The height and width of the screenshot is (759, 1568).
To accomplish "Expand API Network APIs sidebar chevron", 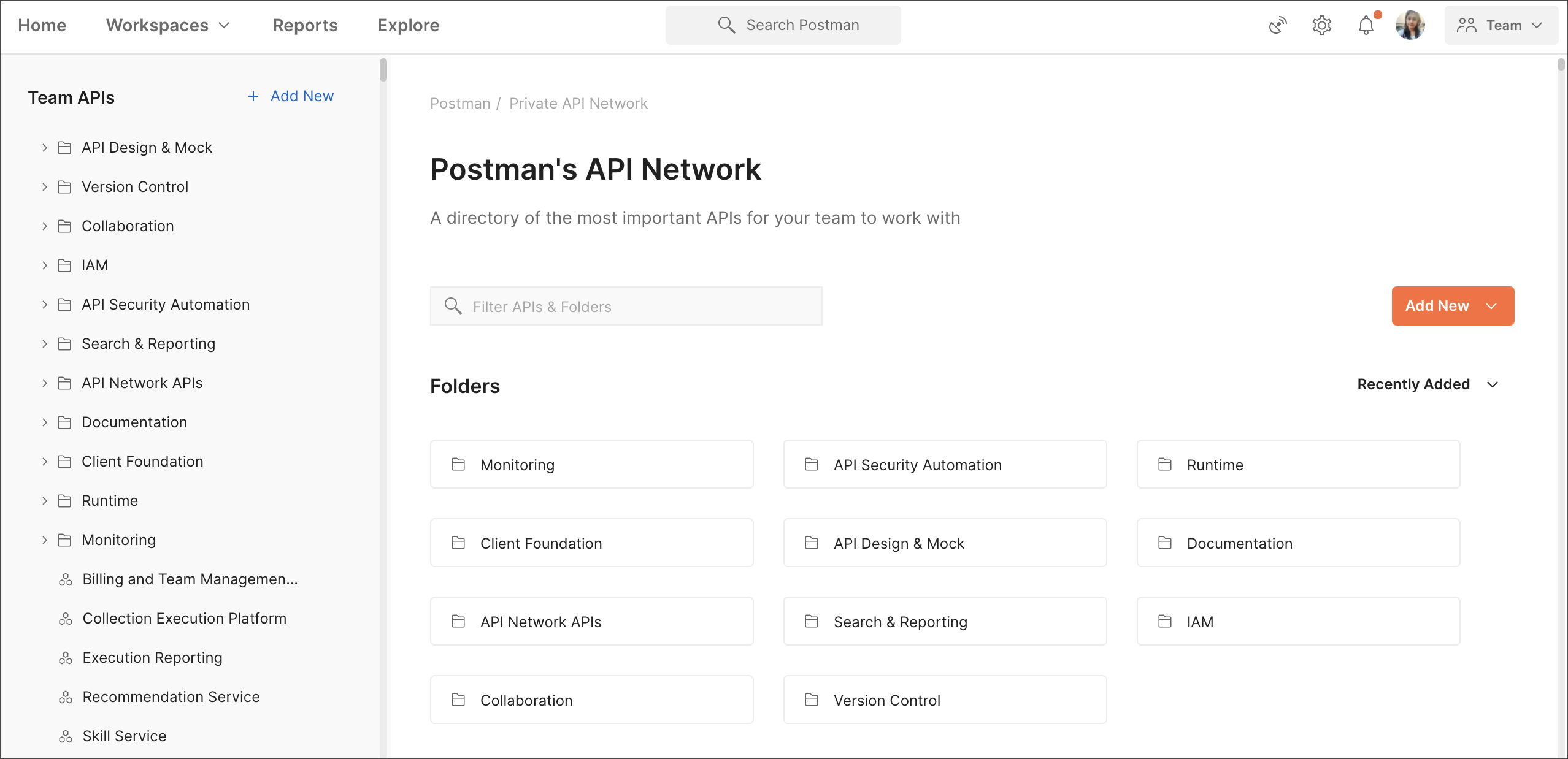I will click(x=44, y=383).
